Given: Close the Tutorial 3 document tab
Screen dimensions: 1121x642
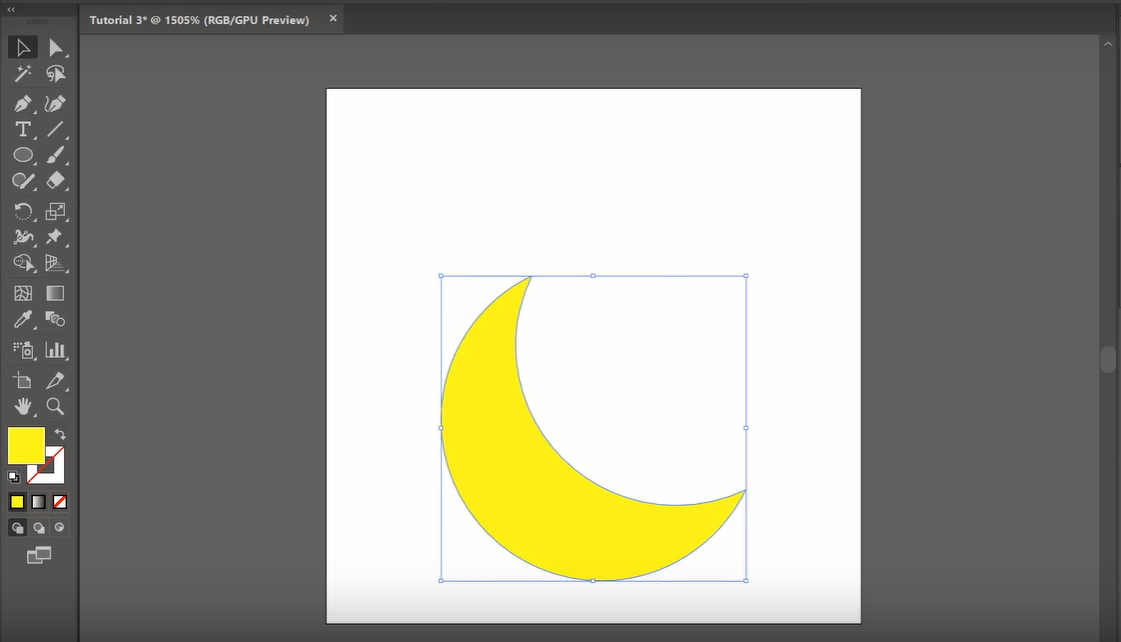Looking at the screenshot, I should [333, 18].
